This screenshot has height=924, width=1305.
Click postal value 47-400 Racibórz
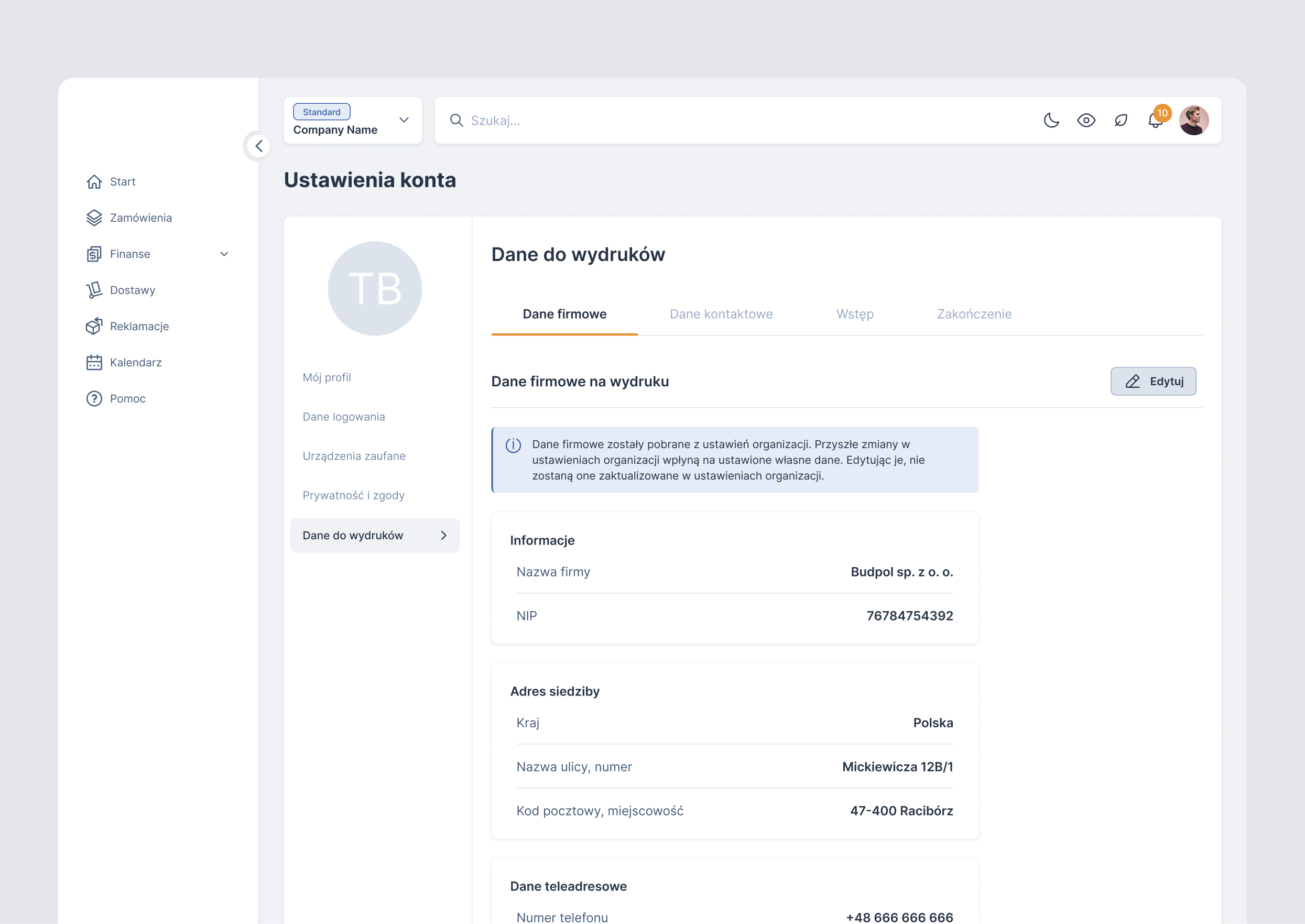pyautogui.click(x=901, y=811)
